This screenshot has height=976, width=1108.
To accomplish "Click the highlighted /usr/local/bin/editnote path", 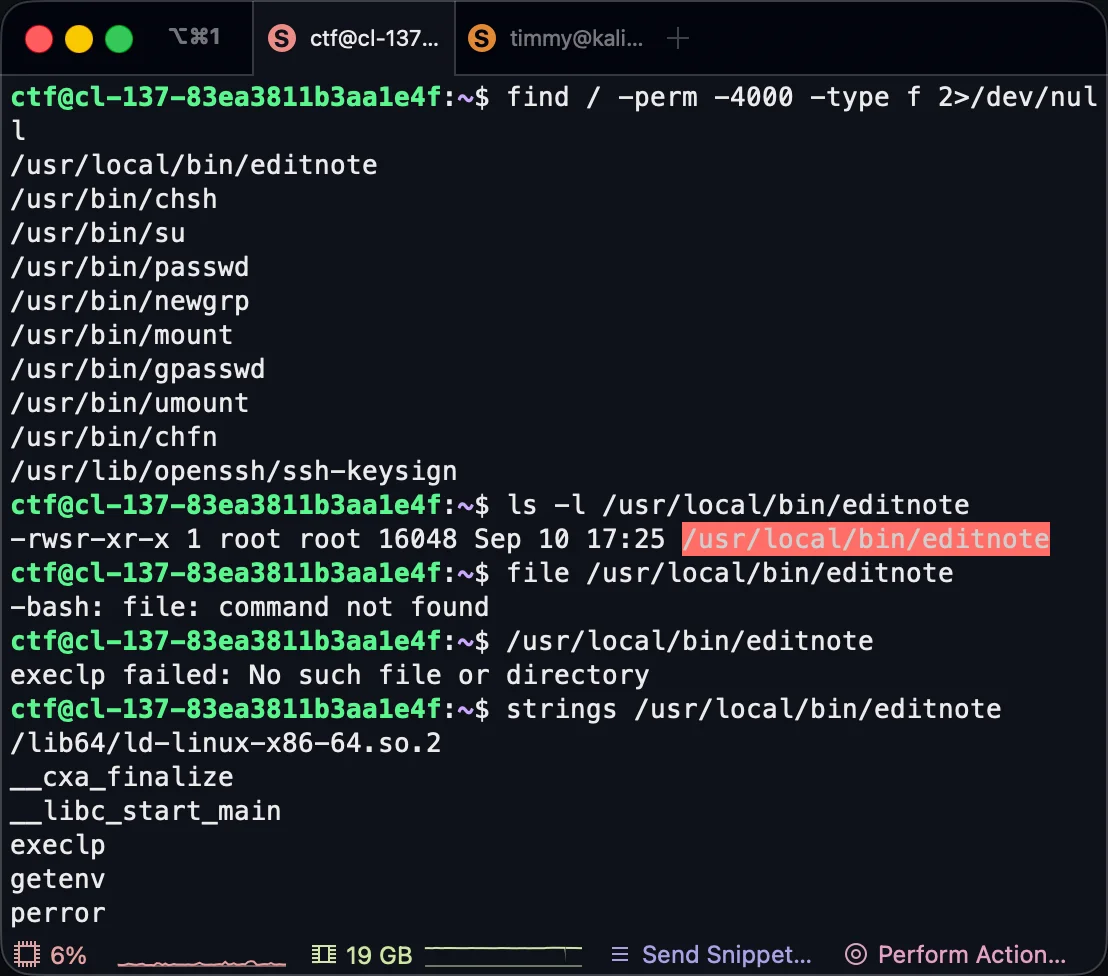I will pos(865,539).
